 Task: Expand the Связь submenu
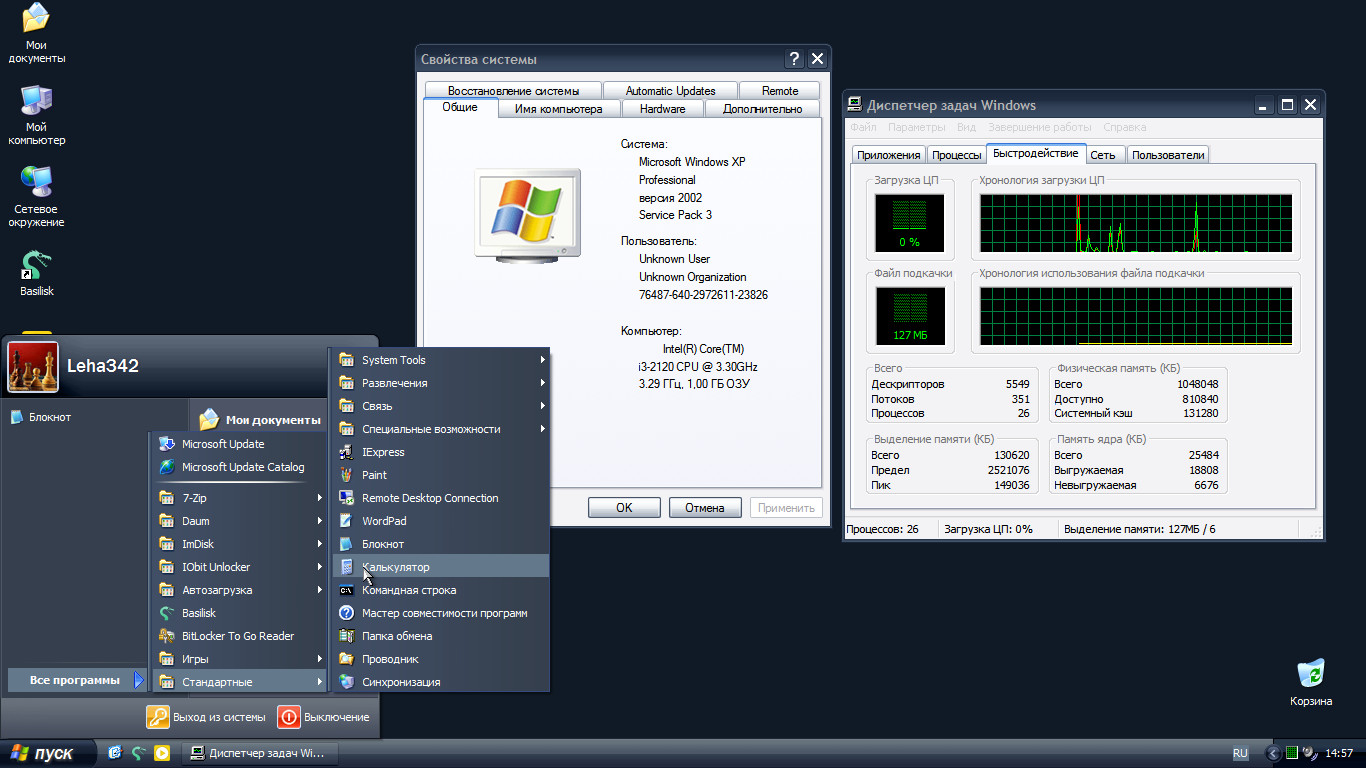tap(441, 406)
